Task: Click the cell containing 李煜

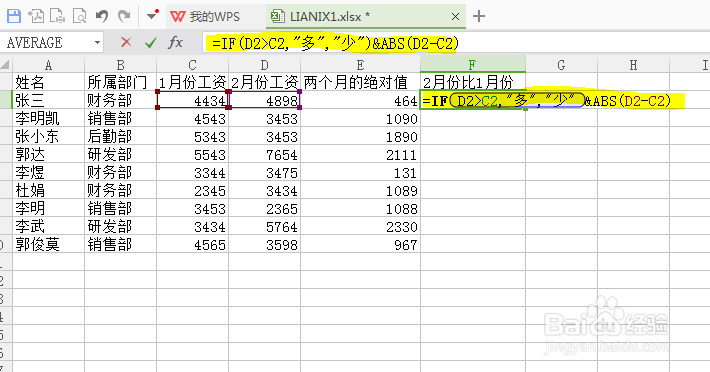Action: [48, 172]
